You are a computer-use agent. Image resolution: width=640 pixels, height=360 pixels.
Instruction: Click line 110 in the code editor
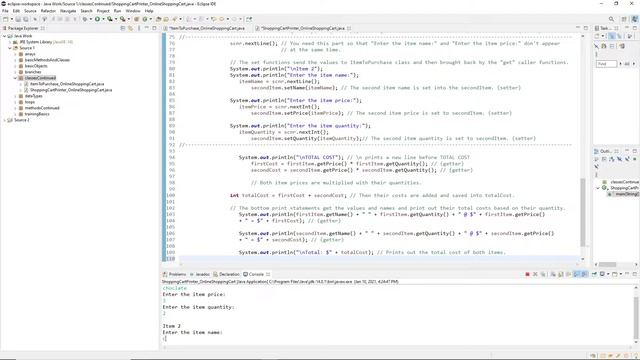click(x=379, y=259)
